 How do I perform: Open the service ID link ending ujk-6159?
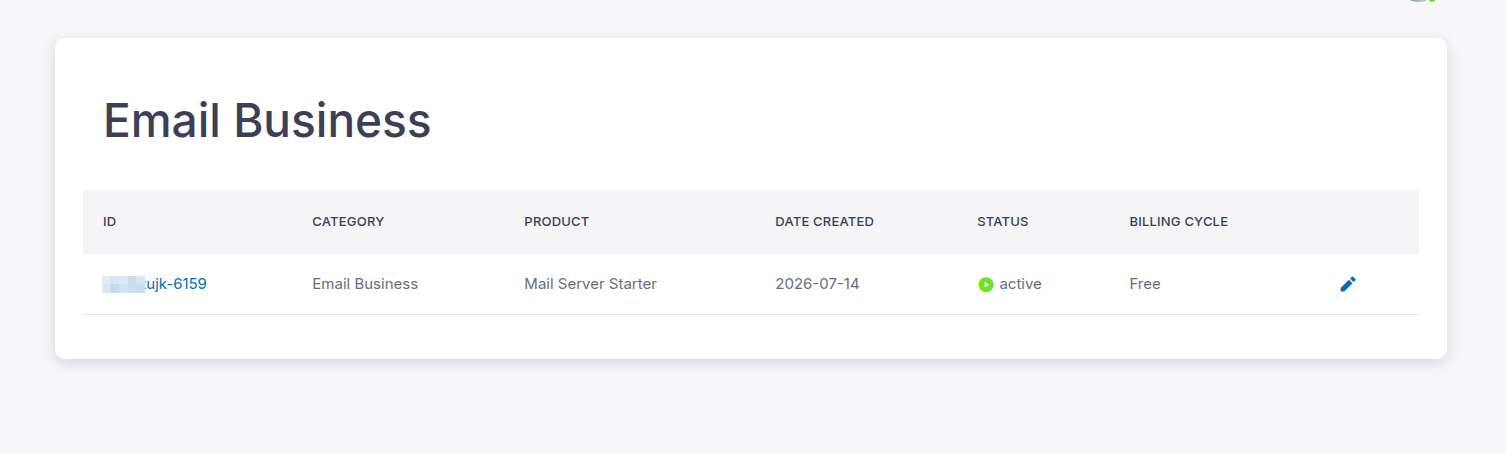pos(155,284)
